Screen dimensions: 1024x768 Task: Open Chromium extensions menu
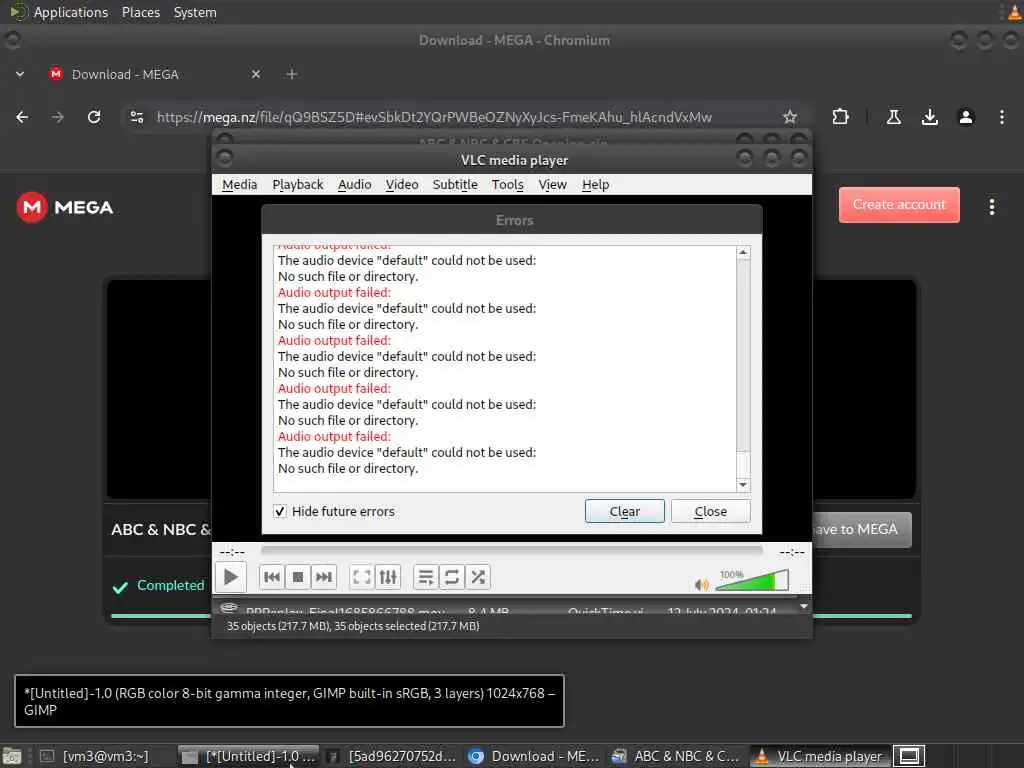click(840, 117)
